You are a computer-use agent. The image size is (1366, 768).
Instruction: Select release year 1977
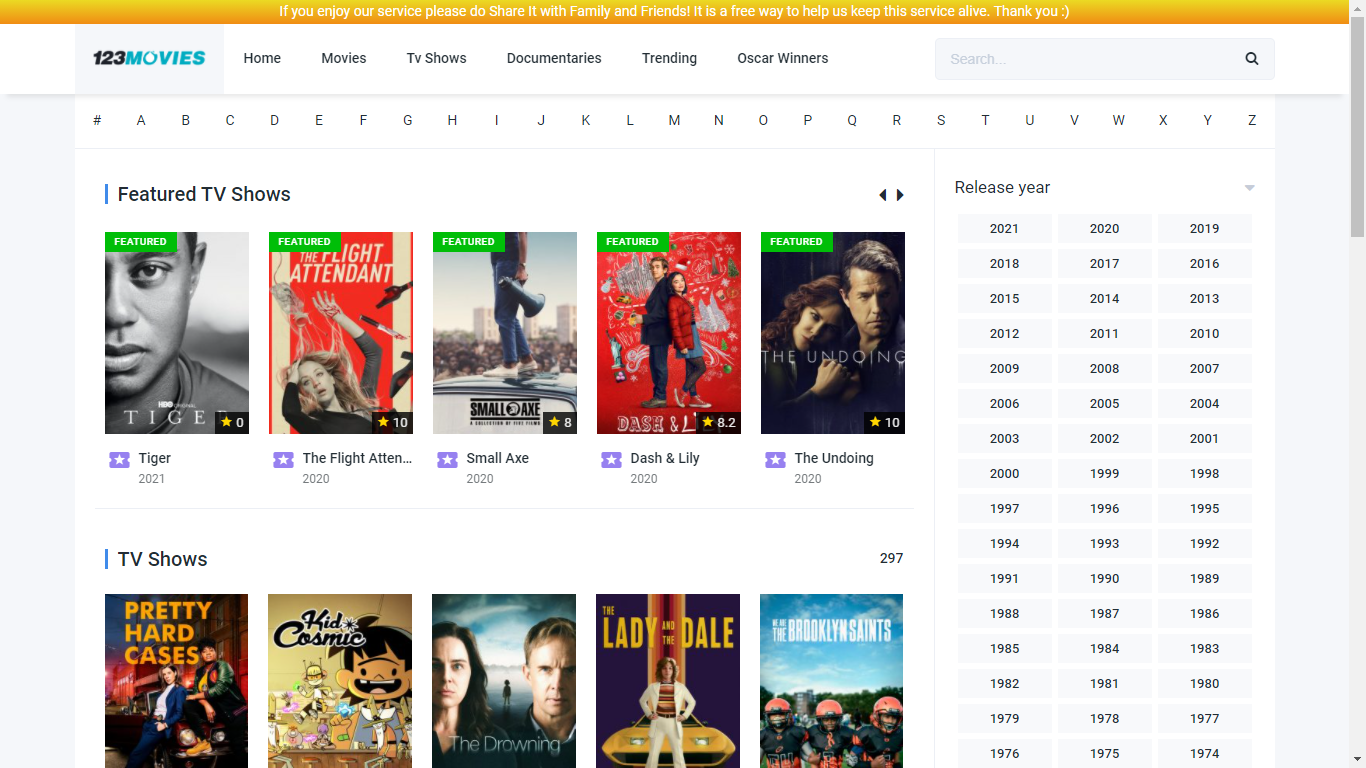click(1204, 718)
